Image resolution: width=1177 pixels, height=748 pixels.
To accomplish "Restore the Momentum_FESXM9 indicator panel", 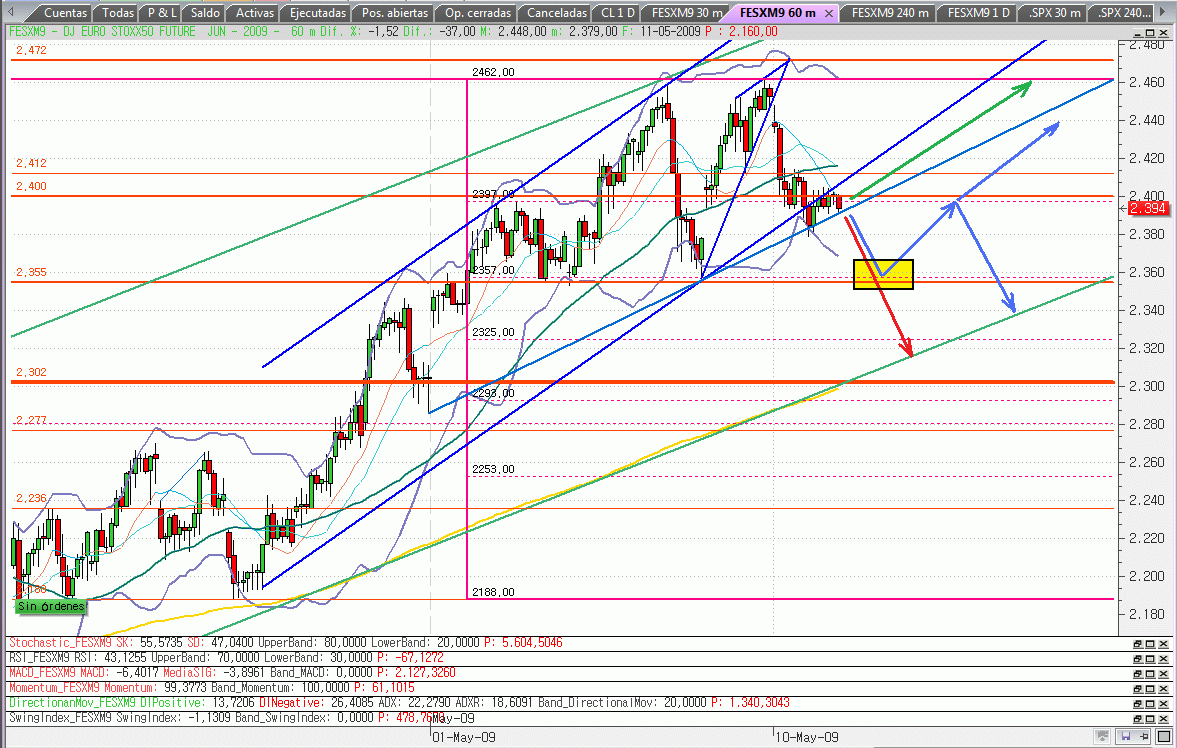I will coord(1138,689).
